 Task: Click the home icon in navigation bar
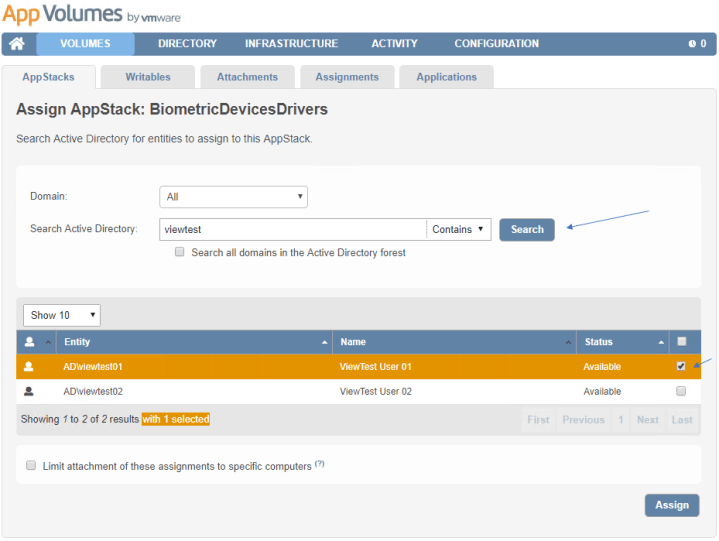17,44
